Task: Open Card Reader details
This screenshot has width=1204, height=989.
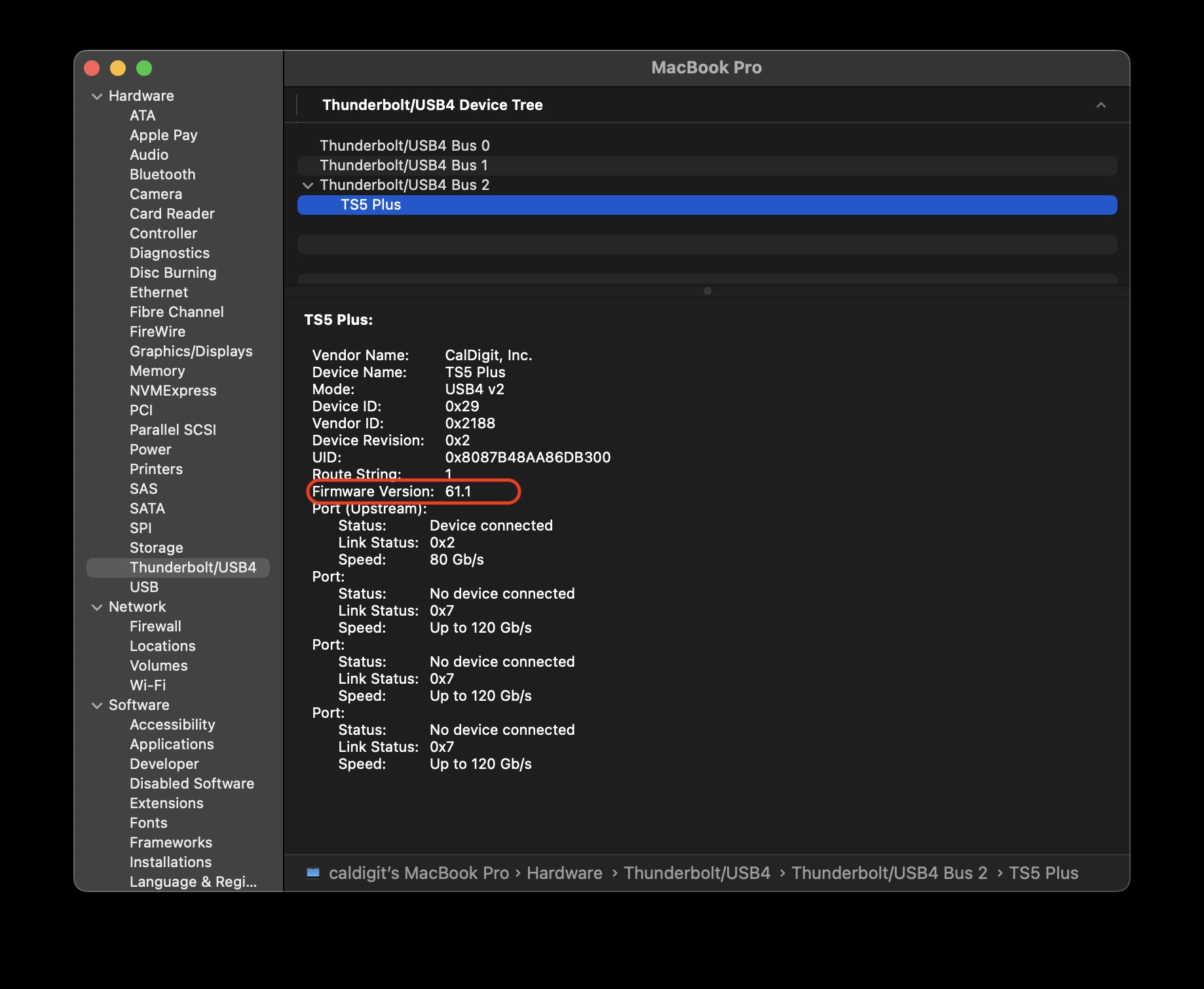Action: tap(172, 214)
